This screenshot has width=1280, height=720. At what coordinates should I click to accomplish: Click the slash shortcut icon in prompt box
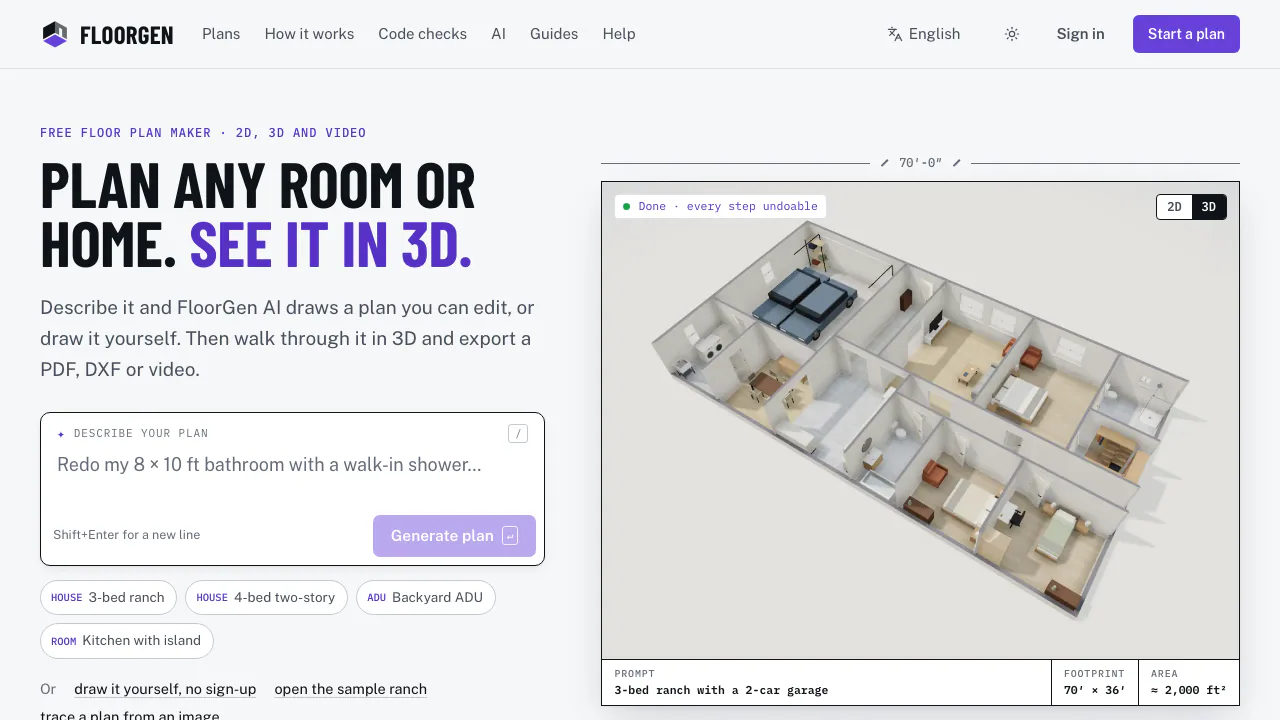click(518, 433)
